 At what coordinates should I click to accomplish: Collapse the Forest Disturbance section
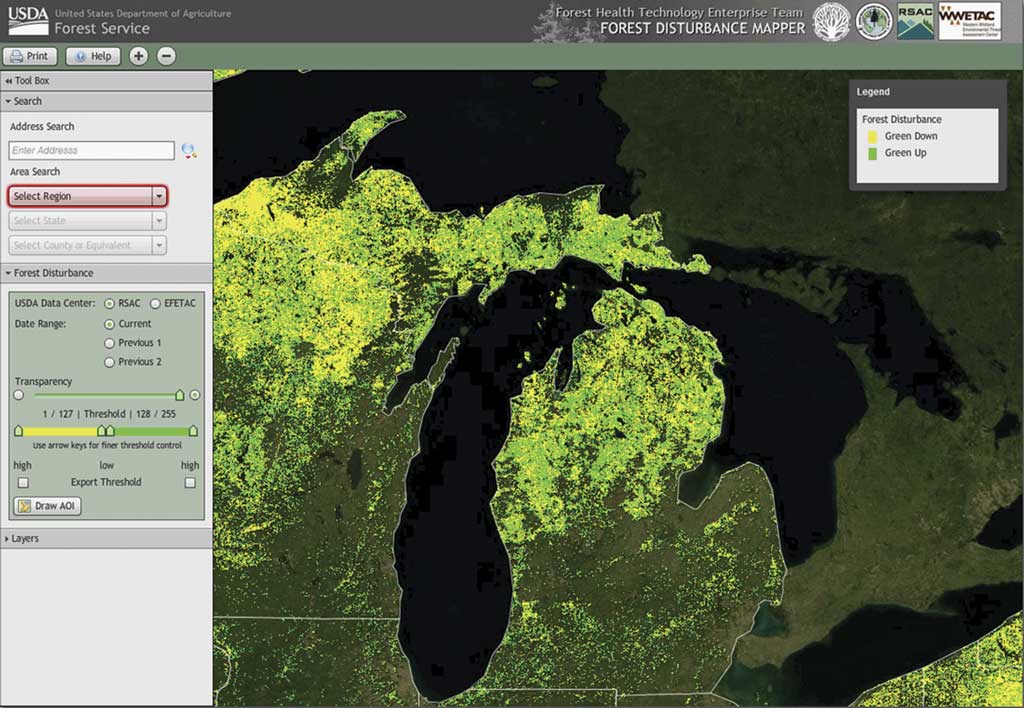(x=106, y=273)
